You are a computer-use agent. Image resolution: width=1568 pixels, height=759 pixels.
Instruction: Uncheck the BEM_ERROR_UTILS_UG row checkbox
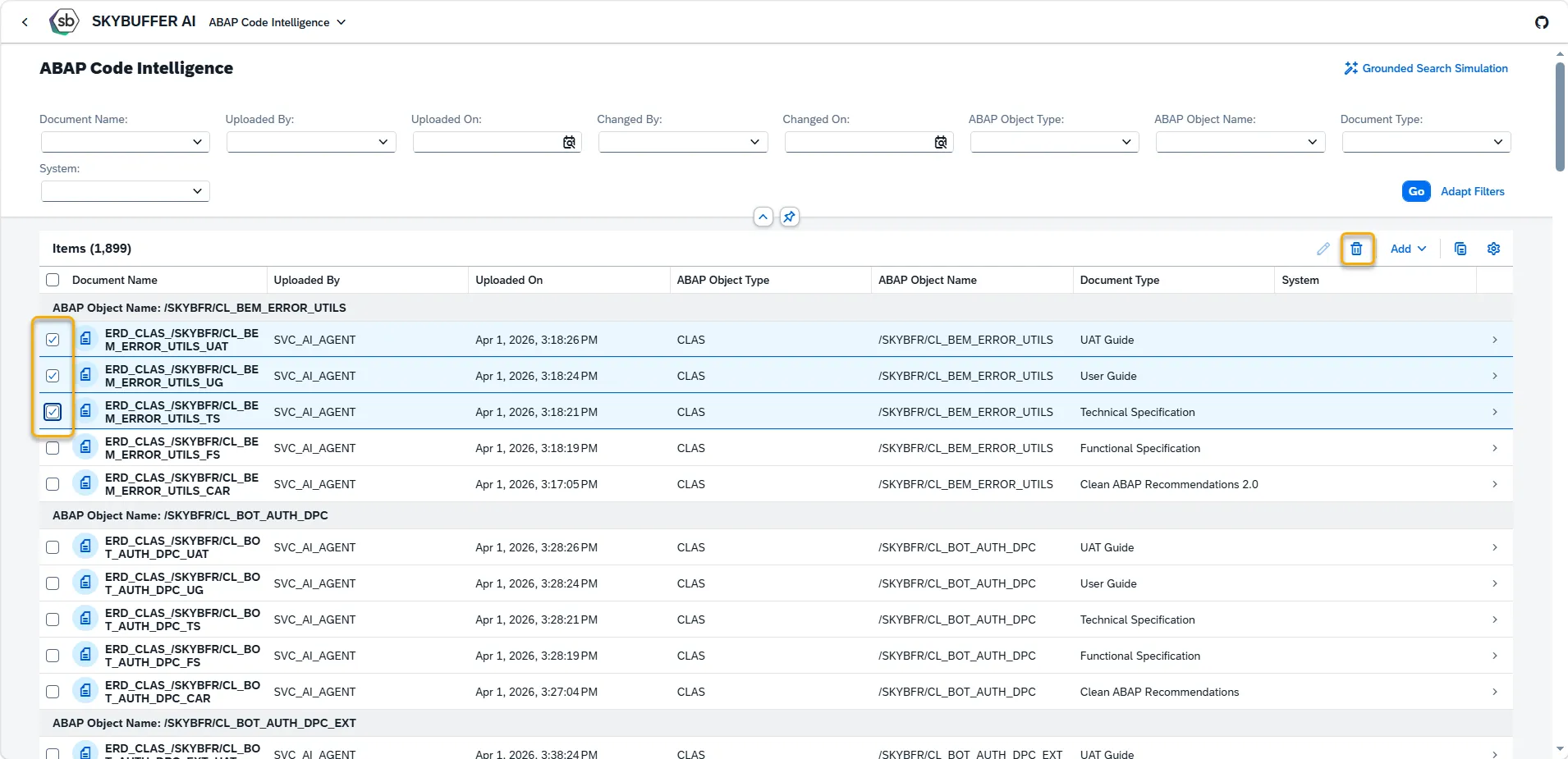pyautogui.click(x=53, y=376)
